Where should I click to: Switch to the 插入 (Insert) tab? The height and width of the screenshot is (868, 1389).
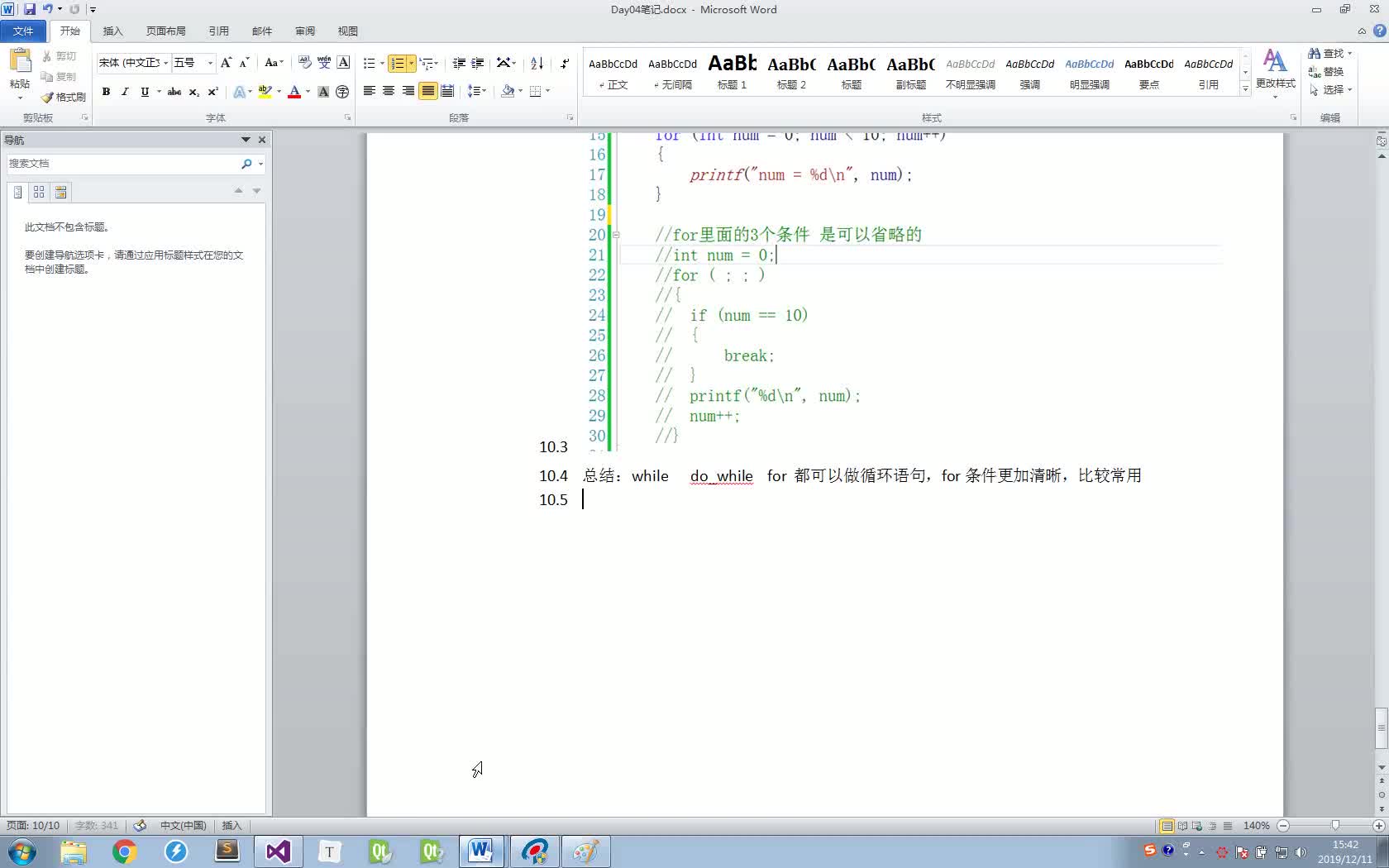pos(112,31)
